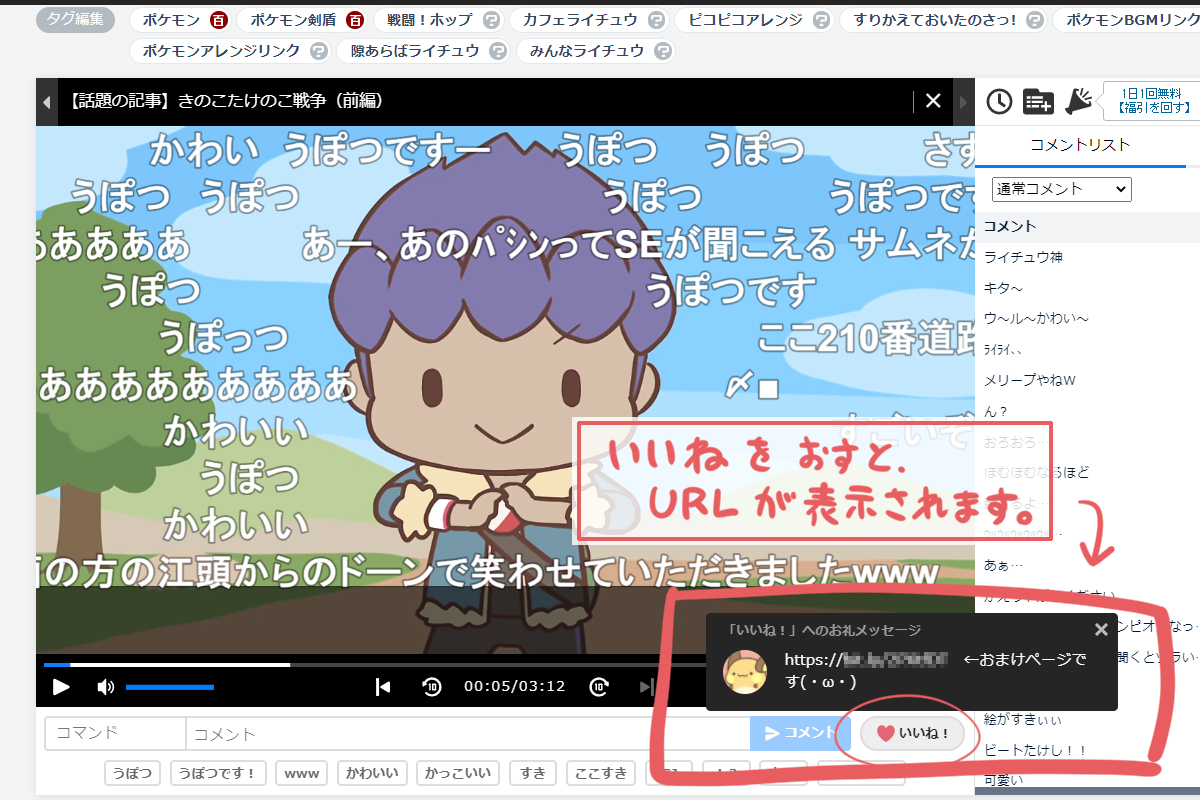Click the search icon beside カフェライチュウ tag
This screenshot has width=1200, height=800.
pyautogui.click(x=656, y=20)
